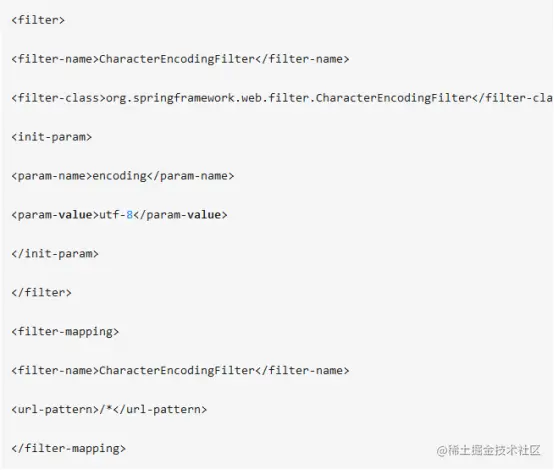Viewport: 554px width, 470px height.
Task: Click the second CharacterEncodingFilter filter-name line
Action: (180, 370)
